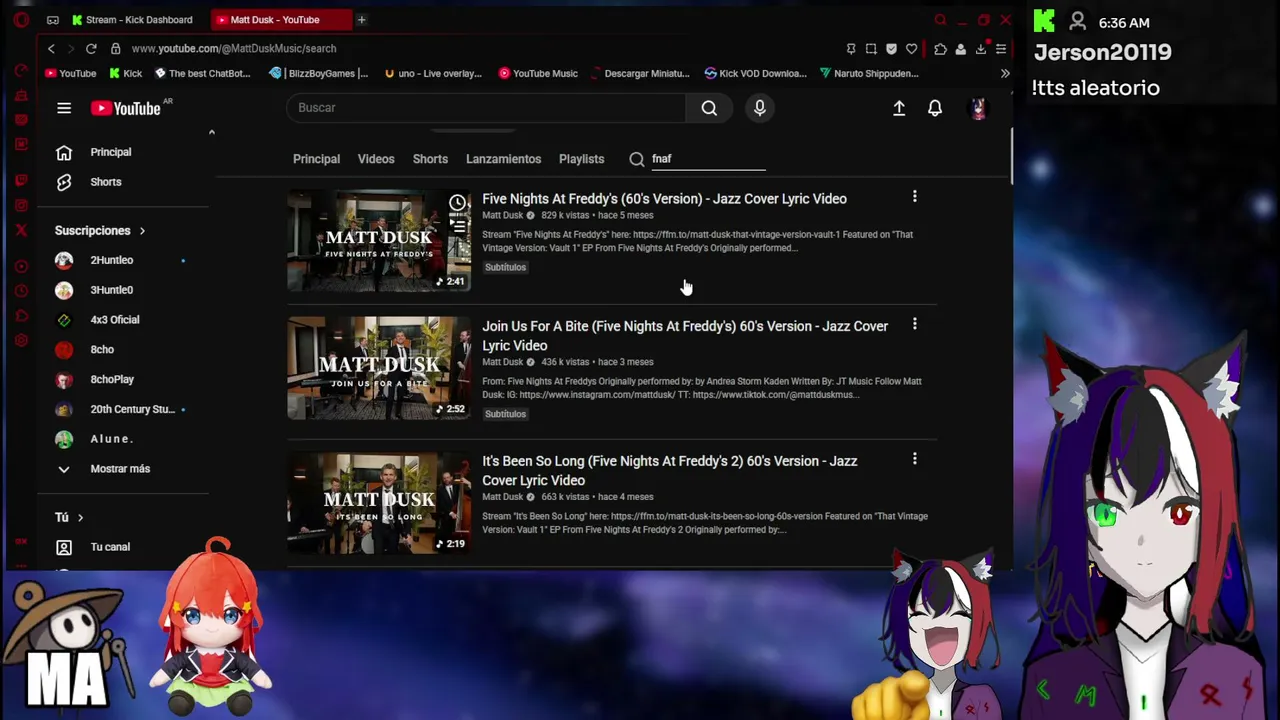Open the YouTube guide hamburger menu
1280x720 pixels.
tap(64, 108)
